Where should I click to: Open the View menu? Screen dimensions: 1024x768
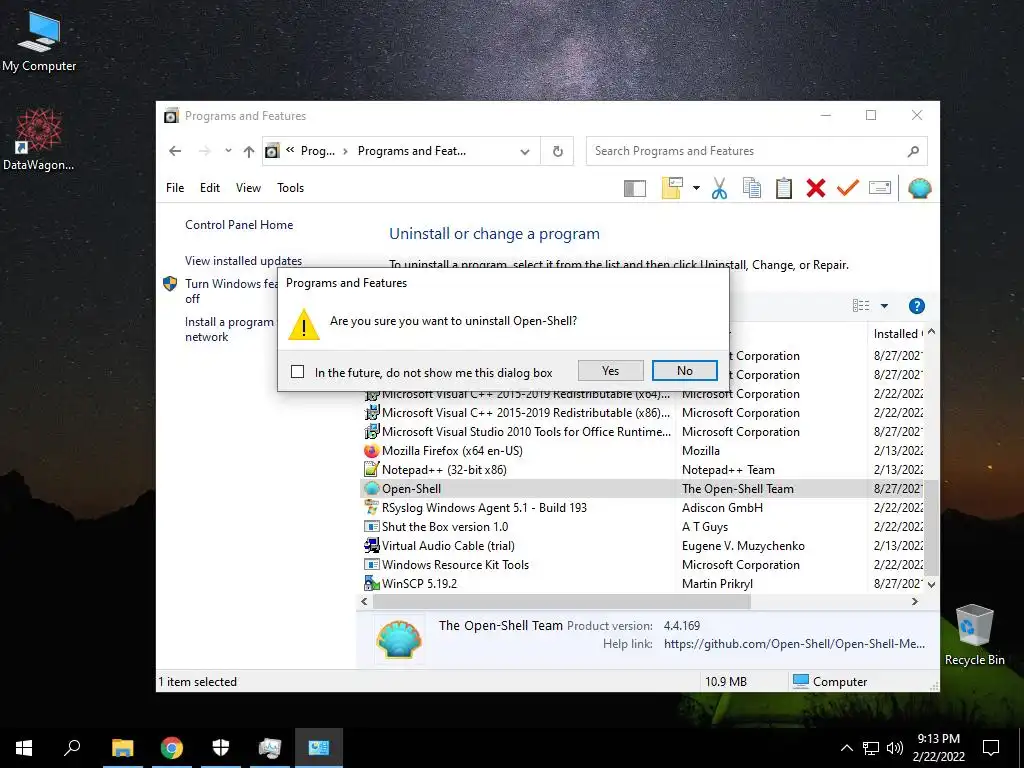(x=248, y=187)
